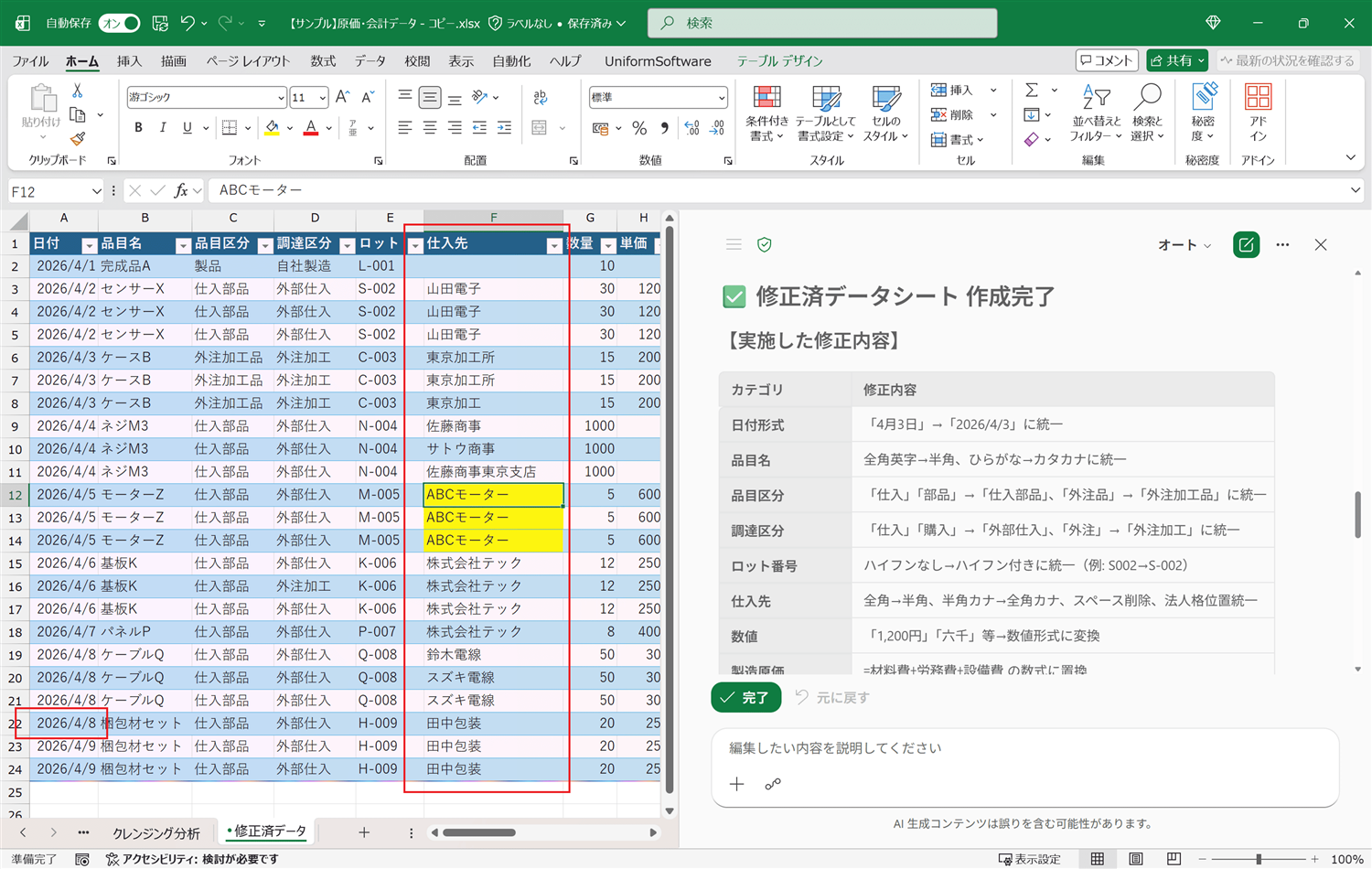The width and height of the screenshot is (1372, 869).
Task: Click the Save icon in title bar
Action: 160,23
